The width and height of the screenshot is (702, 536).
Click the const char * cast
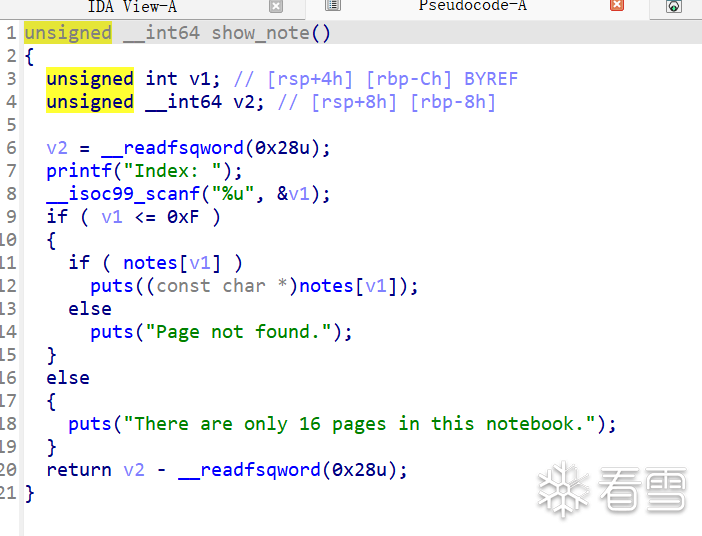[x=221, y=286]
